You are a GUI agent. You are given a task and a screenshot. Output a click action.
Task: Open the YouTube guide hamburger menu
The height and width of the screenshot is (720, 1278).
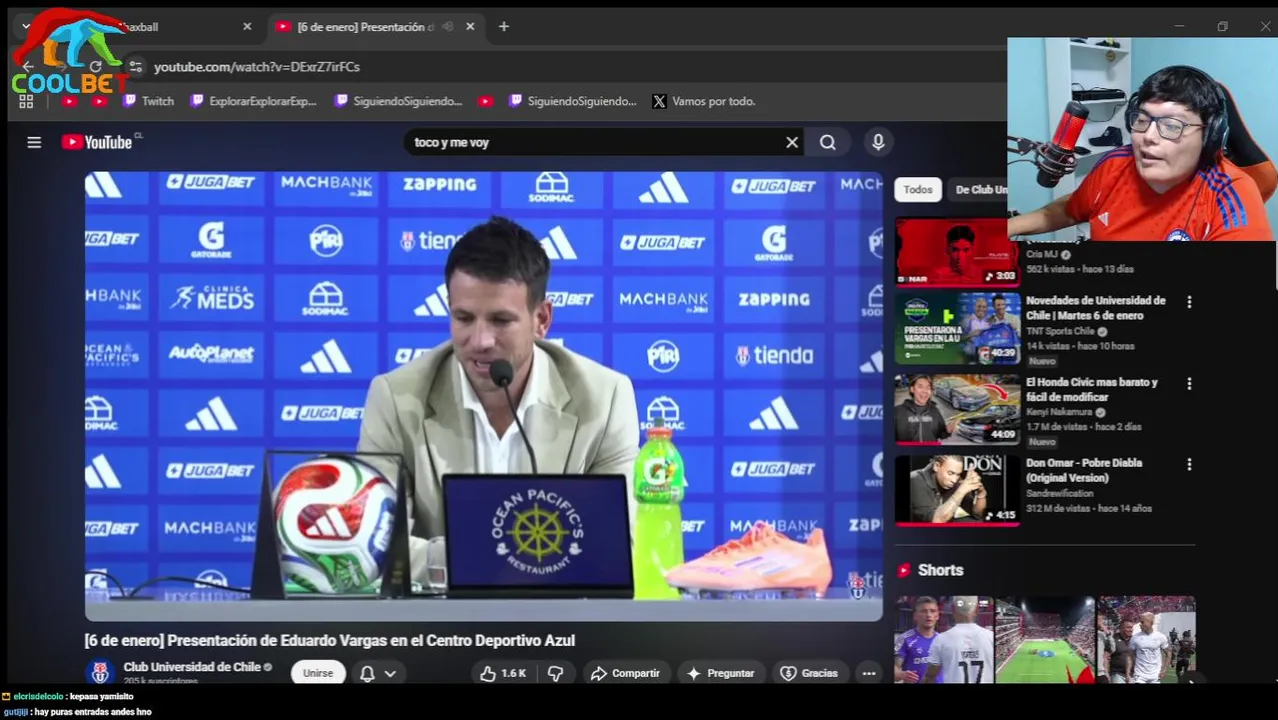tap(34, 142)
